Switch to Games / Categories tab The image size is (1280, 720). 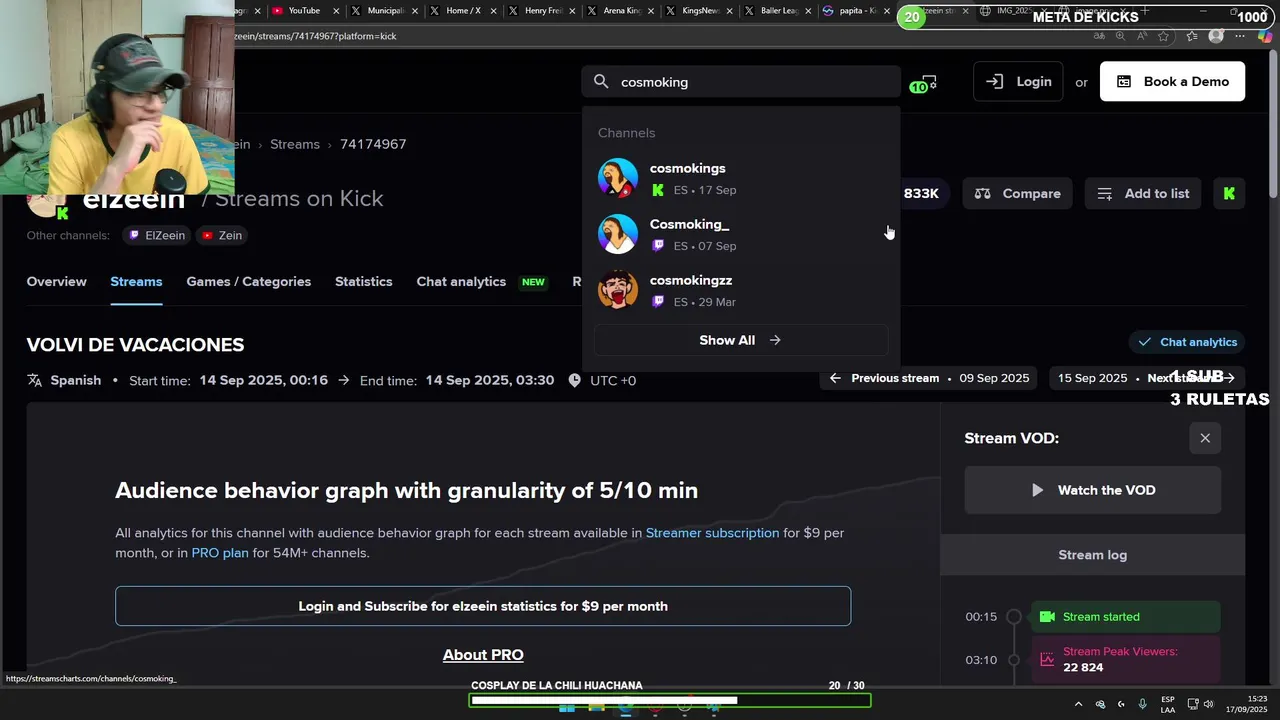249,281
